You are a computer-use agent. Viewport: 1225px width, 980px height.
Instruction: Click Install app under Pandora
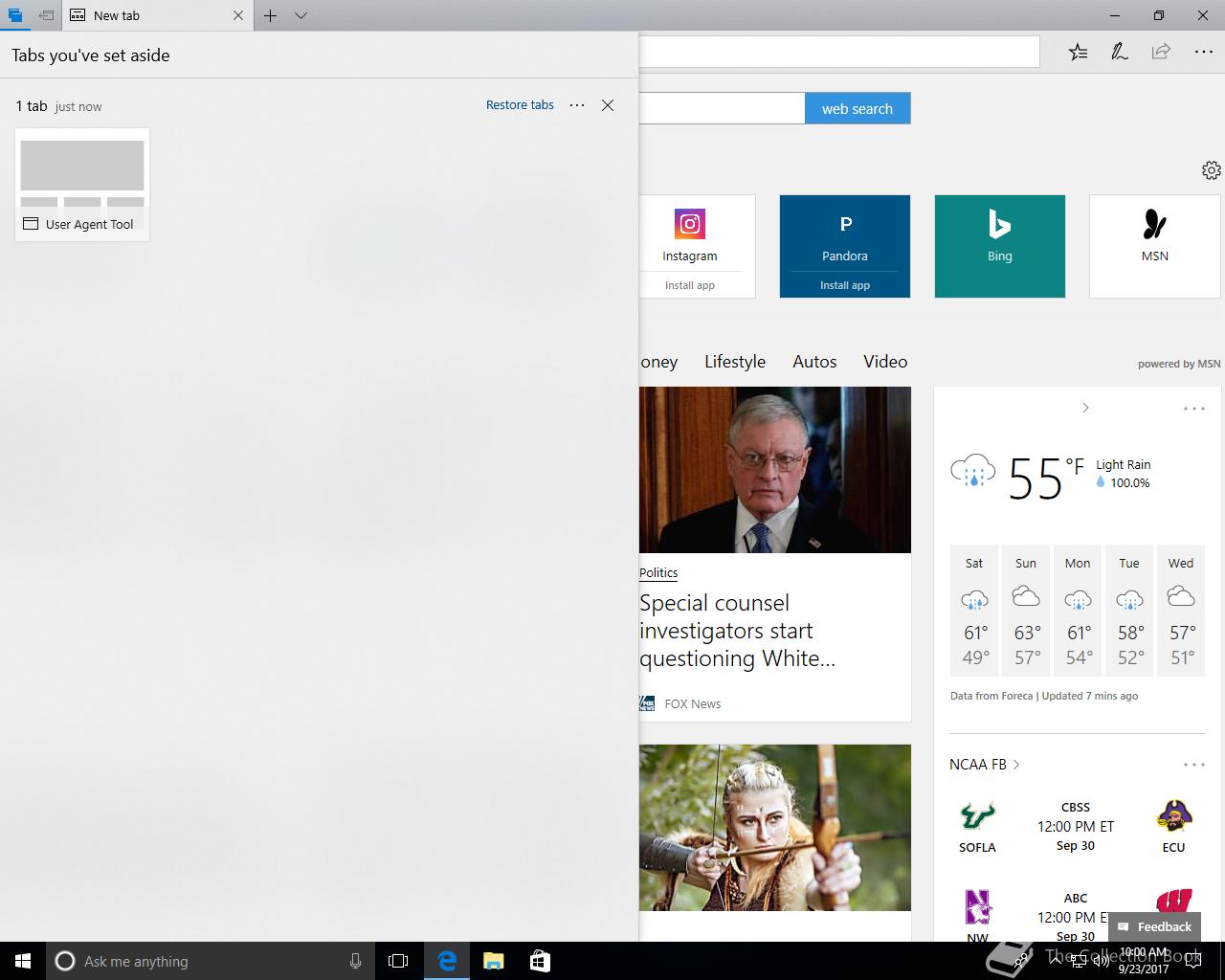pos(845,285)
